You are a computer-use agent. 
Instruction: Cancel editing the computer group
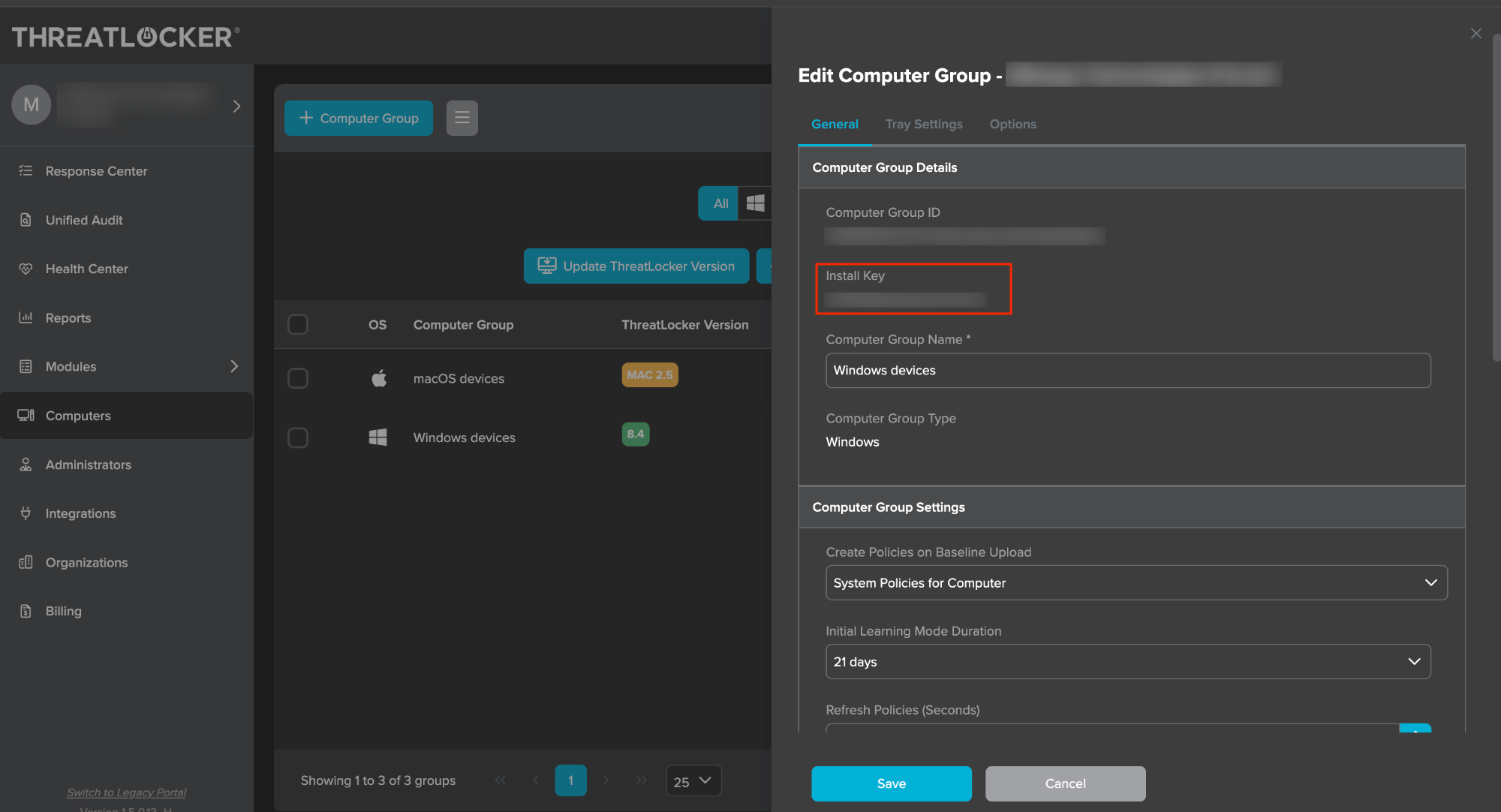coord(1065,783)
